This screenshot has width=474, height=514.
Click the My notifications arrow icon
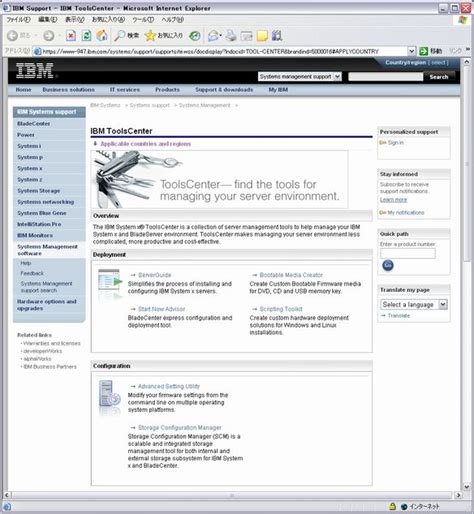[383, 212]
